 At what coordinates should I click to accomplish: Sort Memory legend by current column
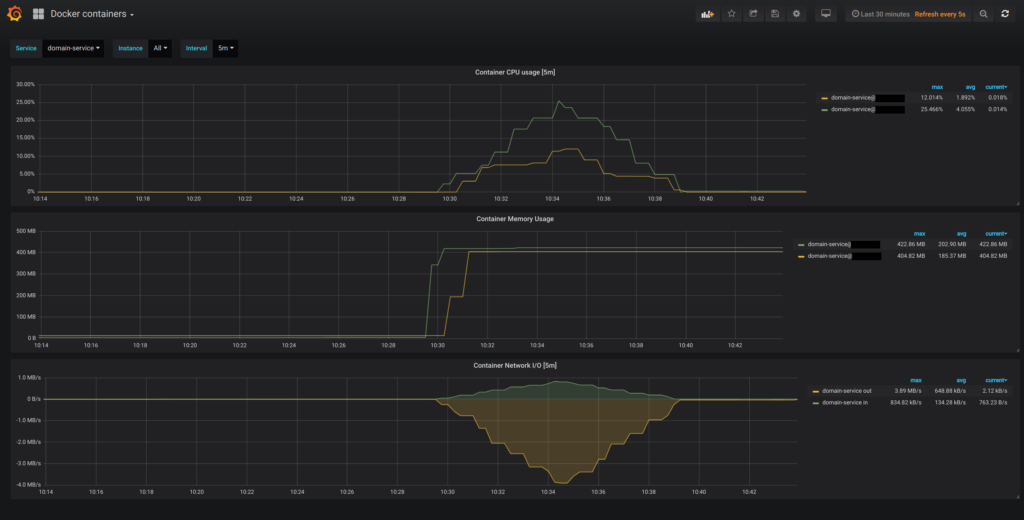[996, 233]
